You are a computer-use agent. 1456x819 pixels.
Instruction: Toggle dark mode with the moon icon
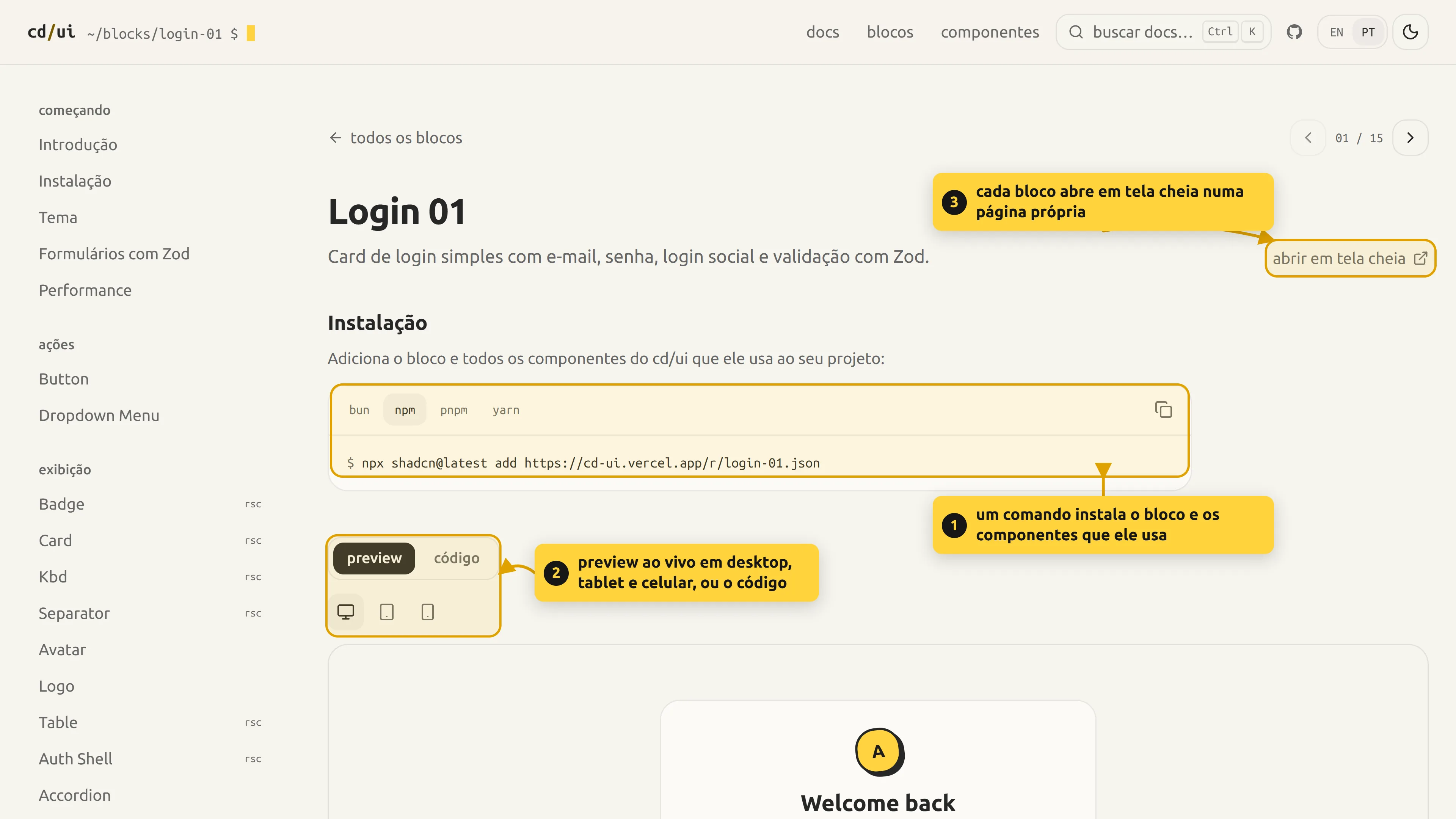(1410, 32)
